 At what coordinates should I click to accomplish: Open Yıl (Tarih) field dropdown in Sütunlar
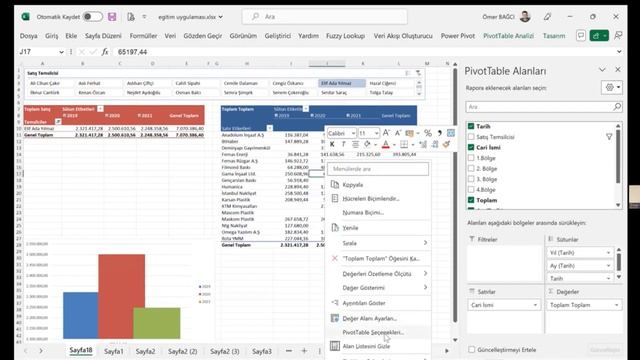tap(608, 253)
